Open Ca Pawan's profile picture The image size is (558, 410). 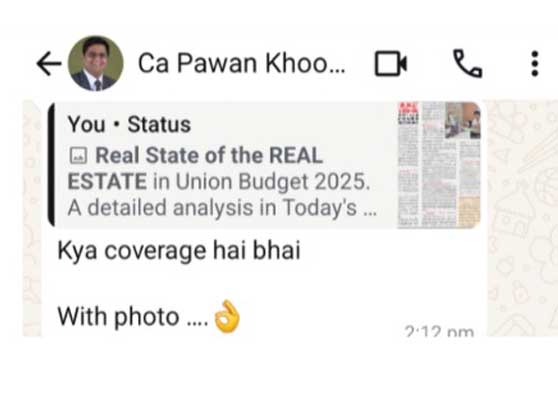(x=96, y=63)
